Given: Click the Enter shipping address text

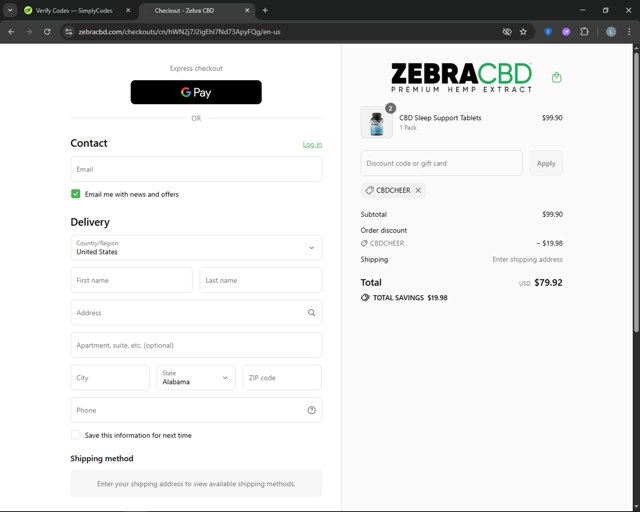Looking at the screenshot, I should tap(527, 259).
